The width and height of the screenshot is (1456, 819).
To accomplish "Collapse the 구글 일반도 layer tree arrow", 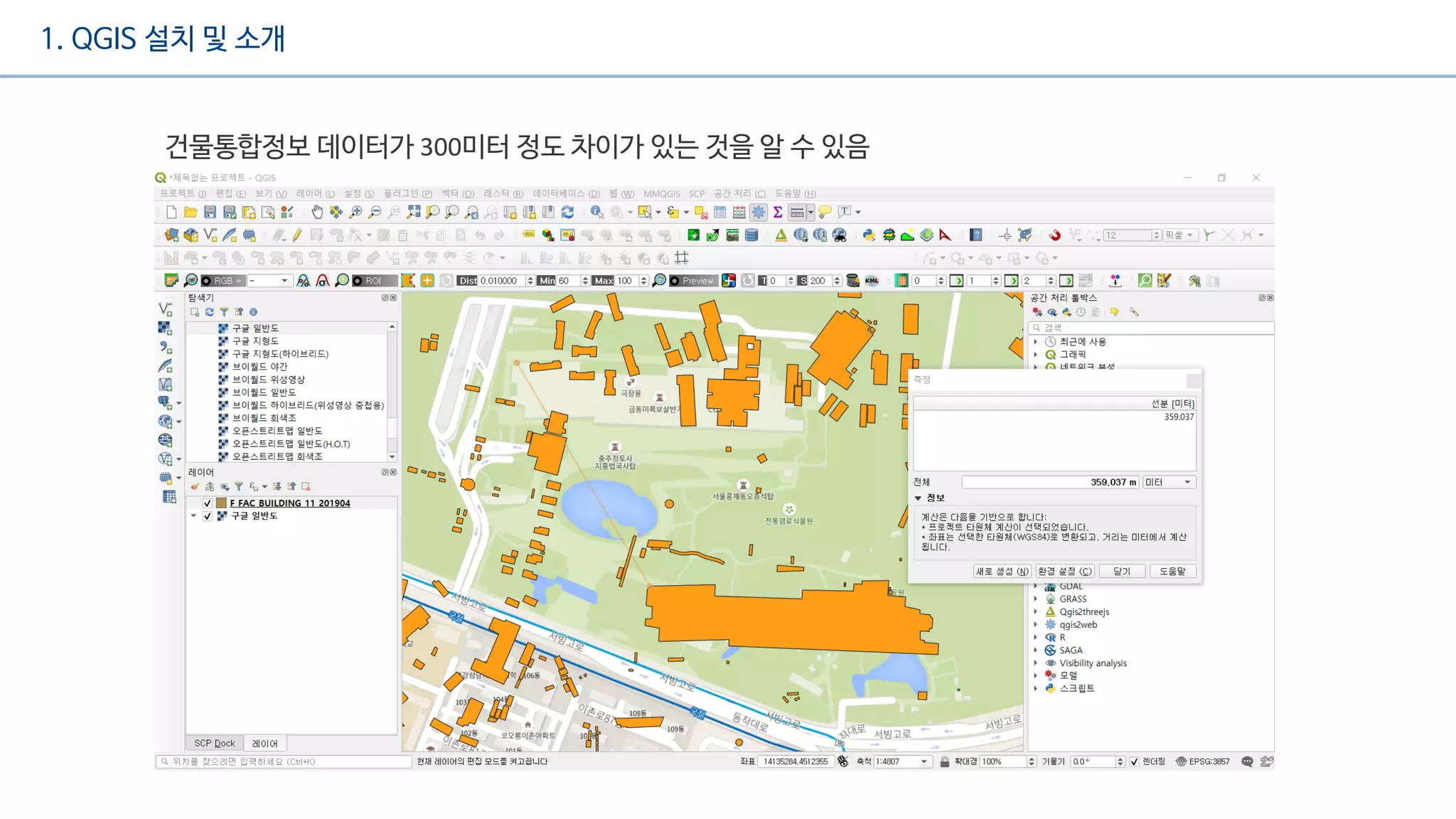I will 193,516.
